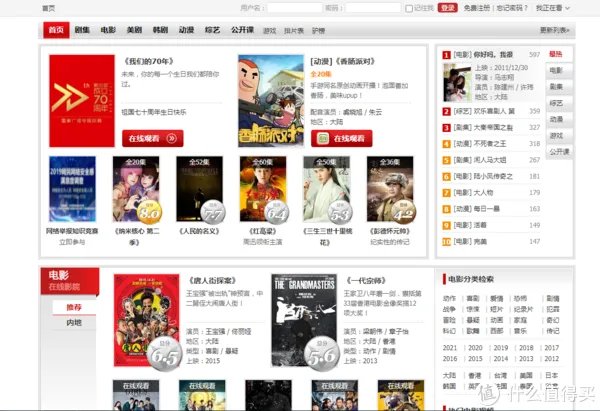
Task: Open the 《唐人街探案》 movie poster
Action: click(x=146, y=320)
